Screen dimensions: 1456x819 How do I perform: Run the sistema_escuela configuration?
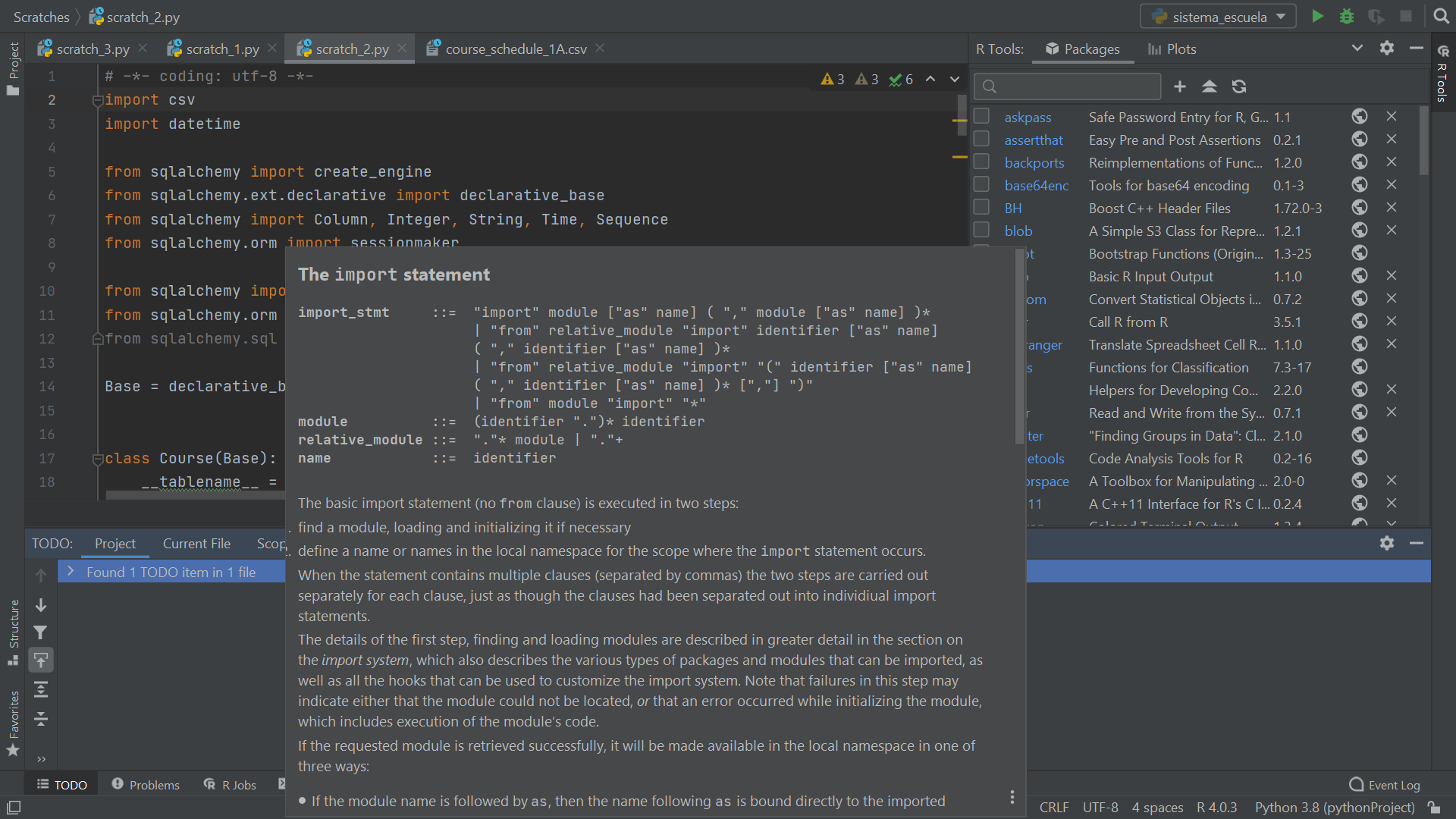(1318, 16)
